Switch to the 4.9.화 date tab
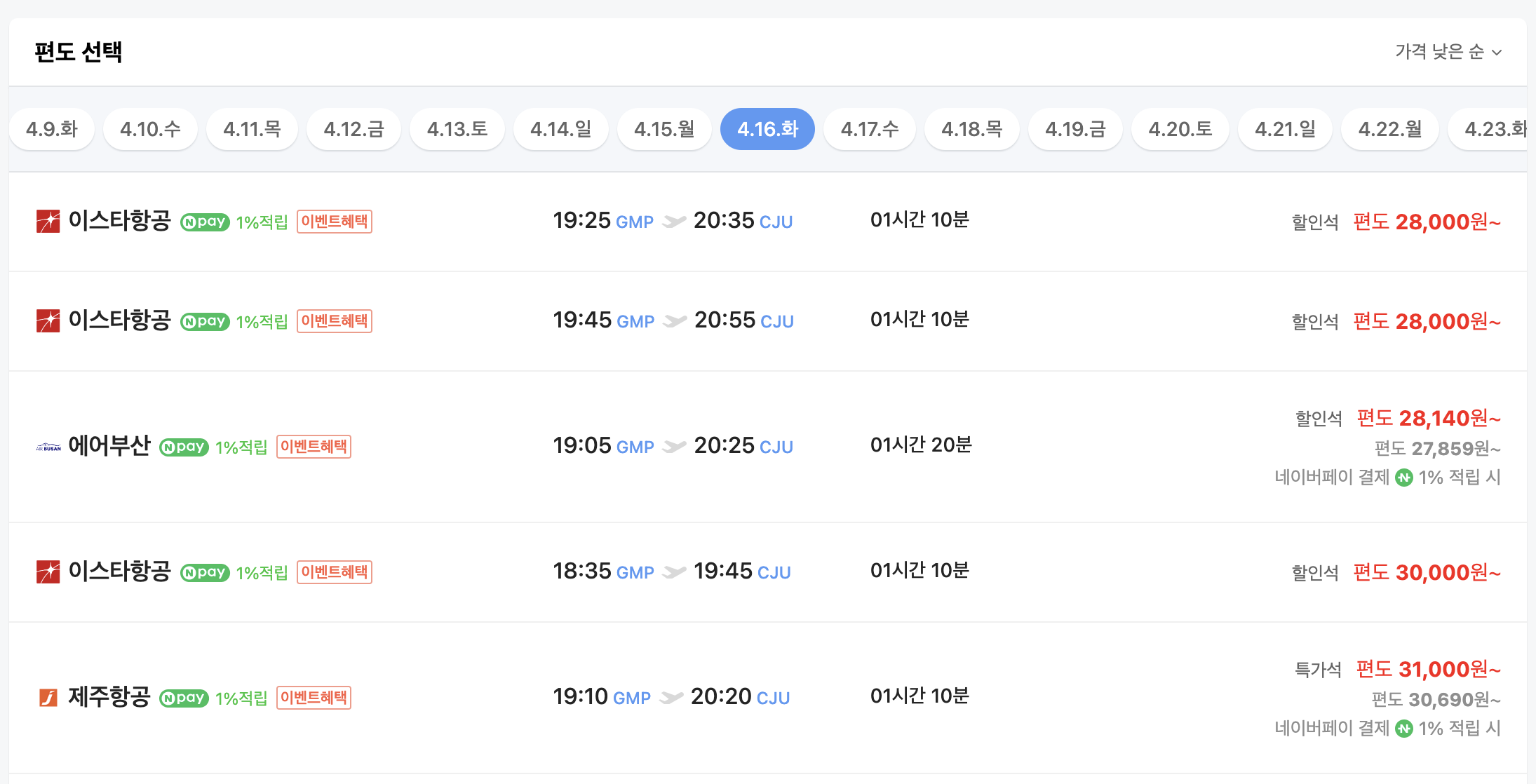Screen dimensions: 1536x784 [x=51, y=129]
